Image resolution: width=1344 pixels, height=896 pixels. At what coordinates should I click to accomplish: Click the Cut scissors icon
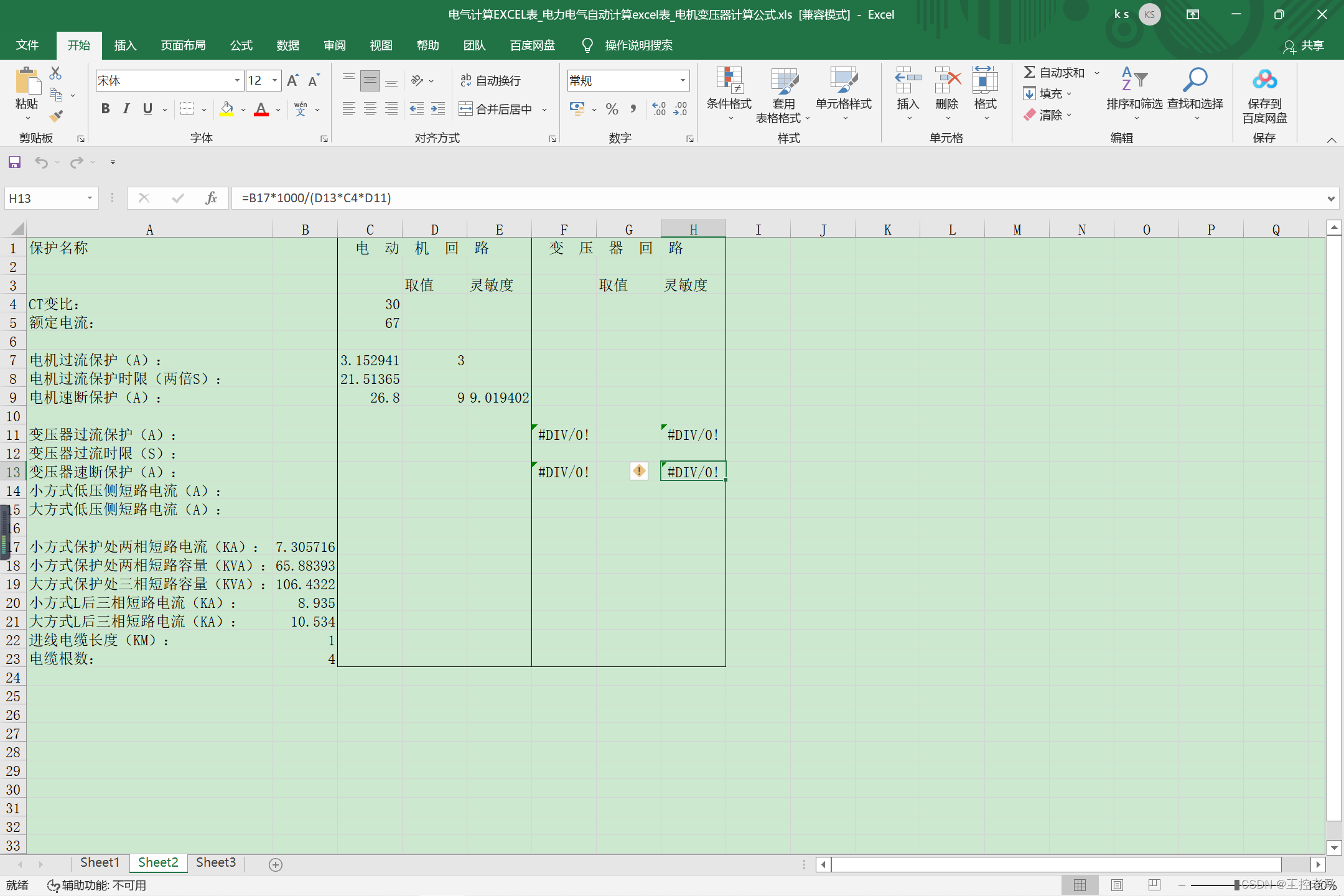[55, 73]
